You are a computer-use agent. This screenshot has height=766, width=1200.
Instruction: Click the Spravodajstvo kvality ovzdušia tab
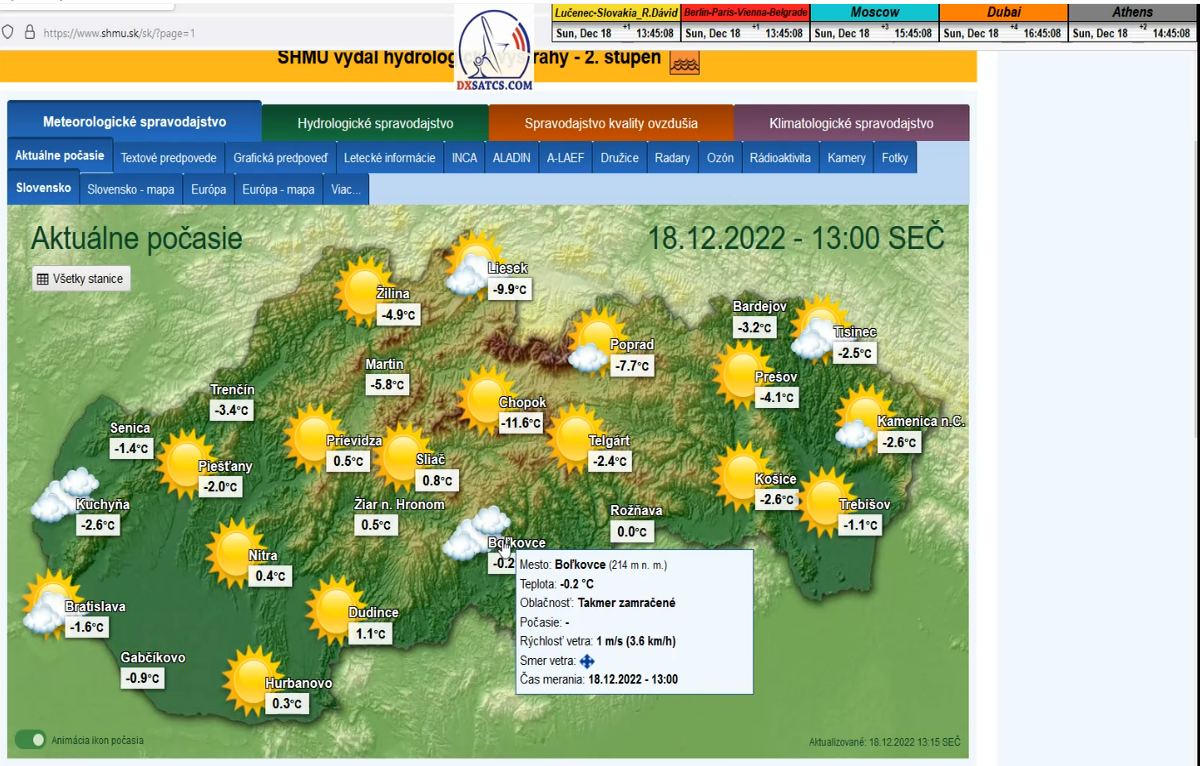[611, 124]
